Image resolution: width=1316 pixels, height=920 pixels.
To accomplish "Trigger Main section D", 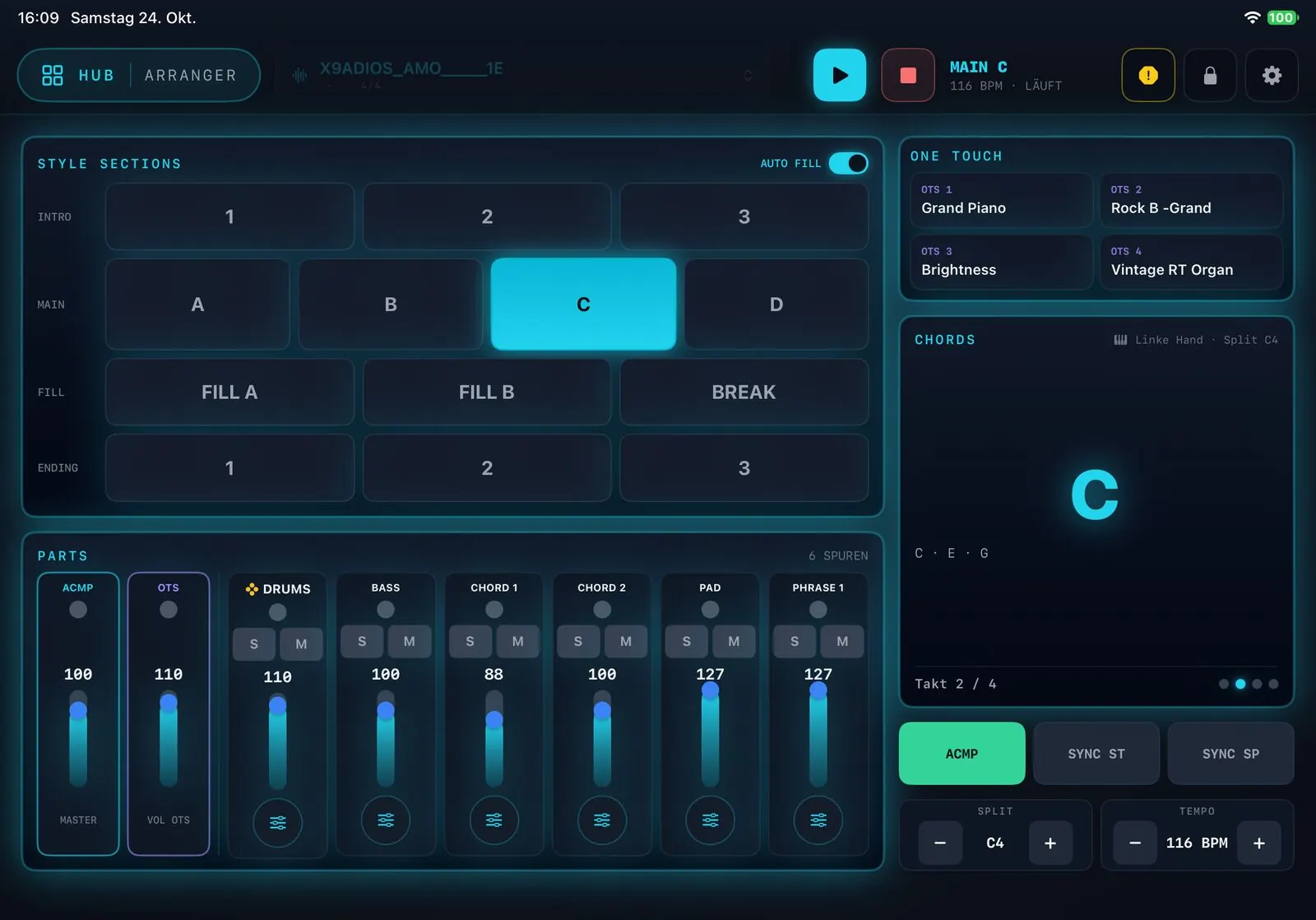I will tap(776, 304).
